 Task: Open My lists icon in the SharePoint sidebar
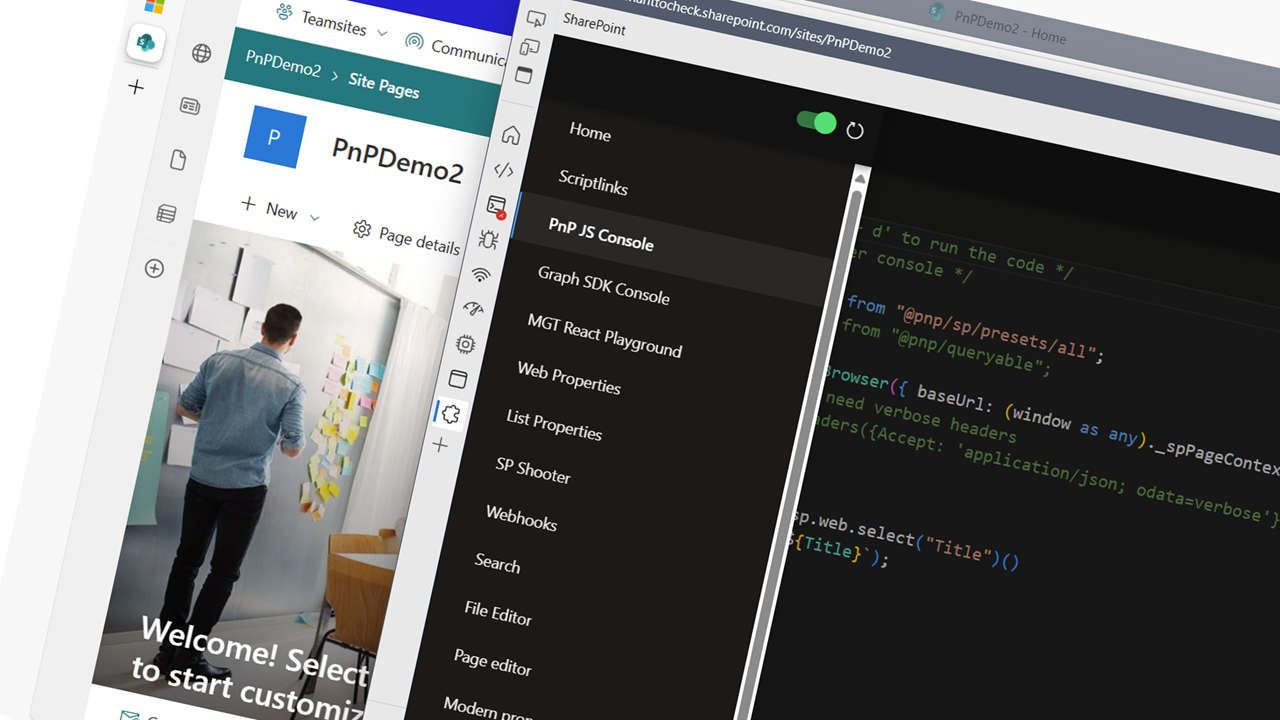click(x=165, y=212)
